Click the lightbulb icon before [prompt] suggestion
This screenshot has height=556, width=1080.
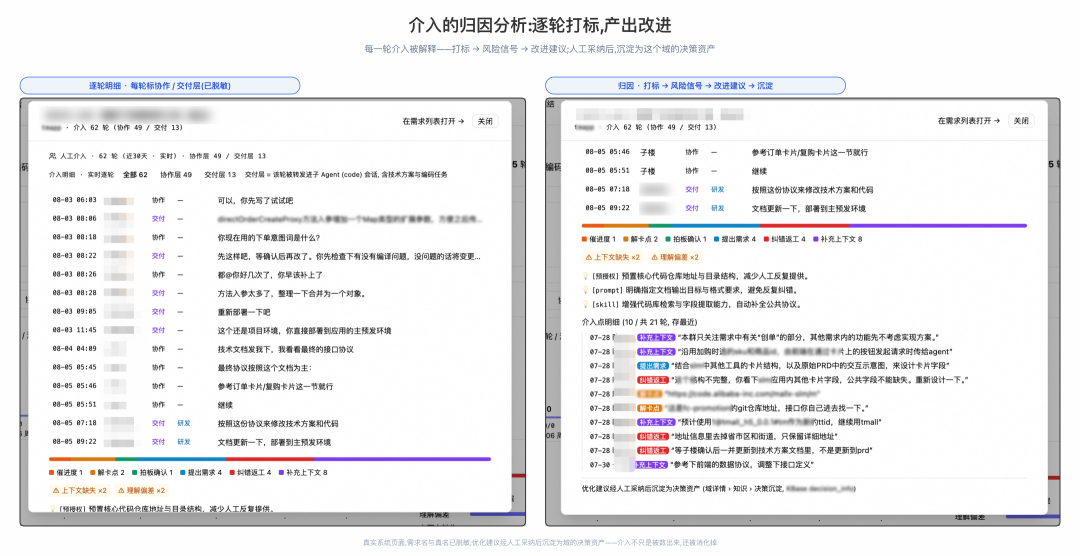585,290
